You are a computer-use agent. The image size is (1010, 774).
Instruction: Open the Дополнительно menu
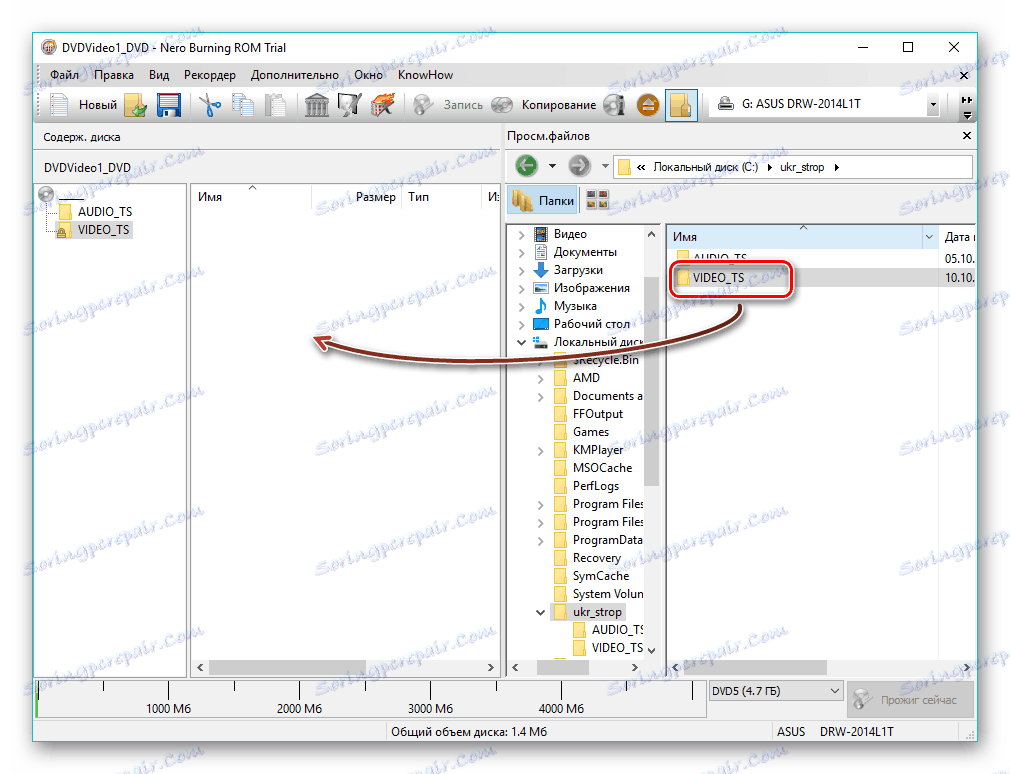click(x=295, y=75)
